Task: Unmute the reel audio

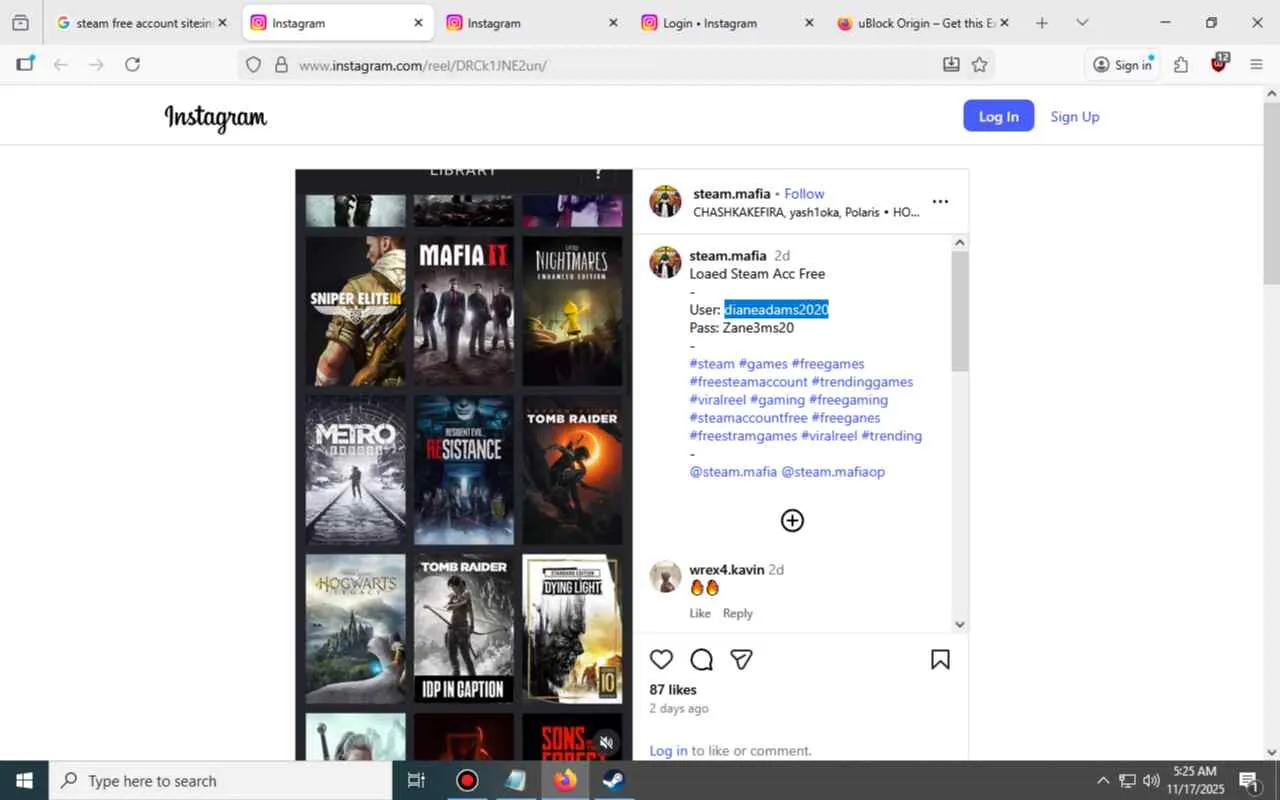Action: (x=605, y=742)
